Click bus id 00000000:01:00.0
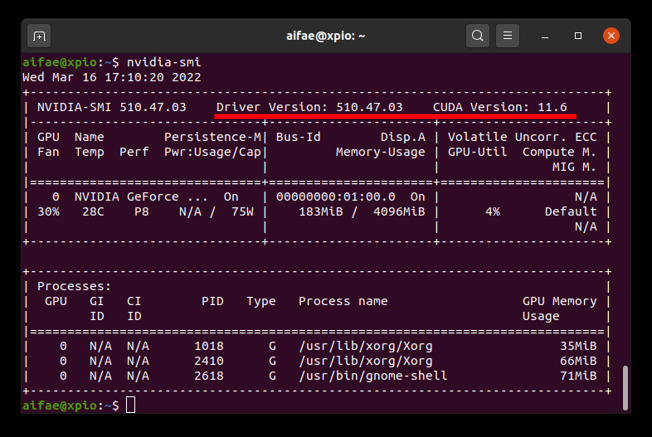 pyautogui.click(x=336, y=197)
